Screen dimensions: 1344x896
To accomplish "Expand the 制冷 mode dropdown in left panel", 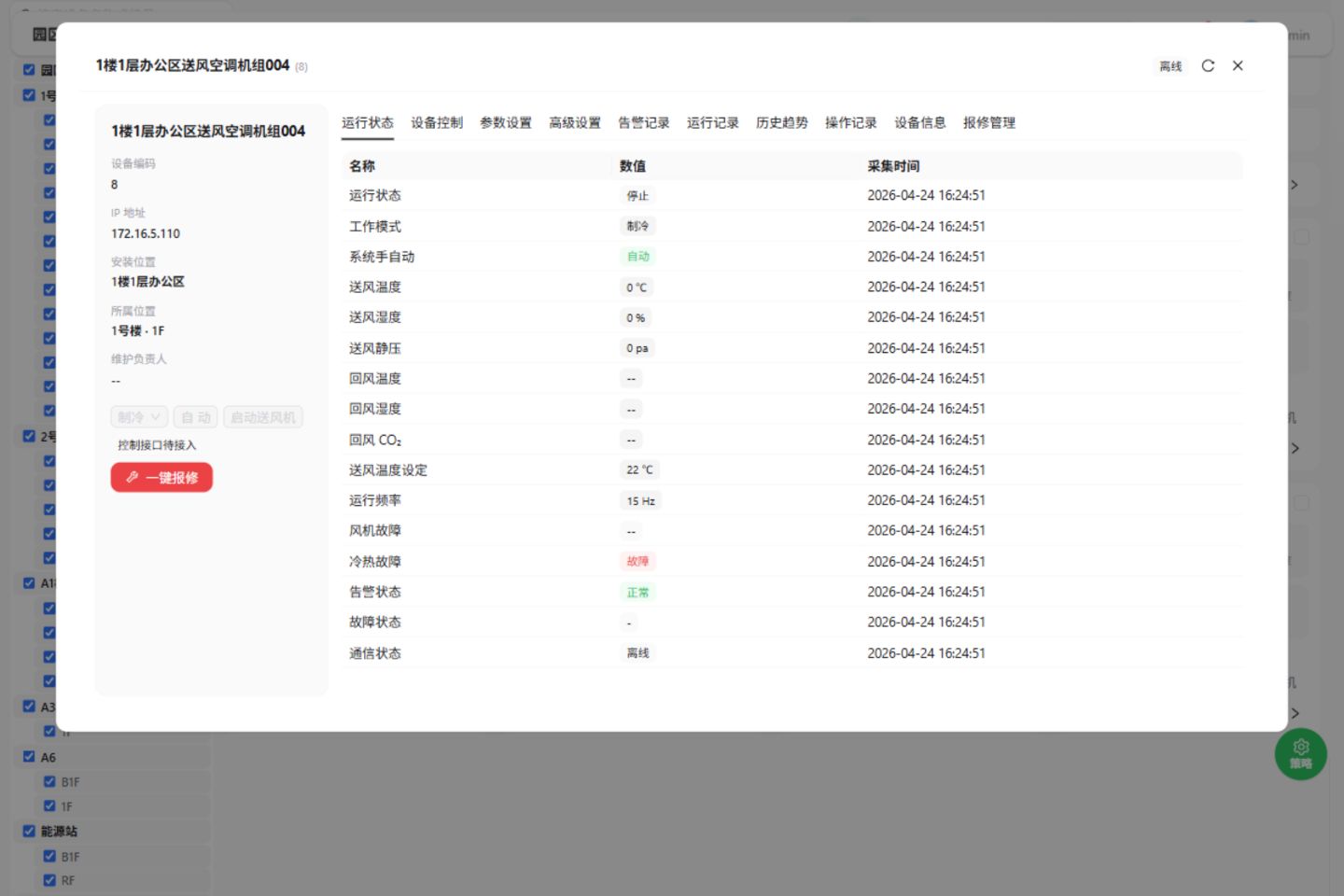I will tap(139, 417).
